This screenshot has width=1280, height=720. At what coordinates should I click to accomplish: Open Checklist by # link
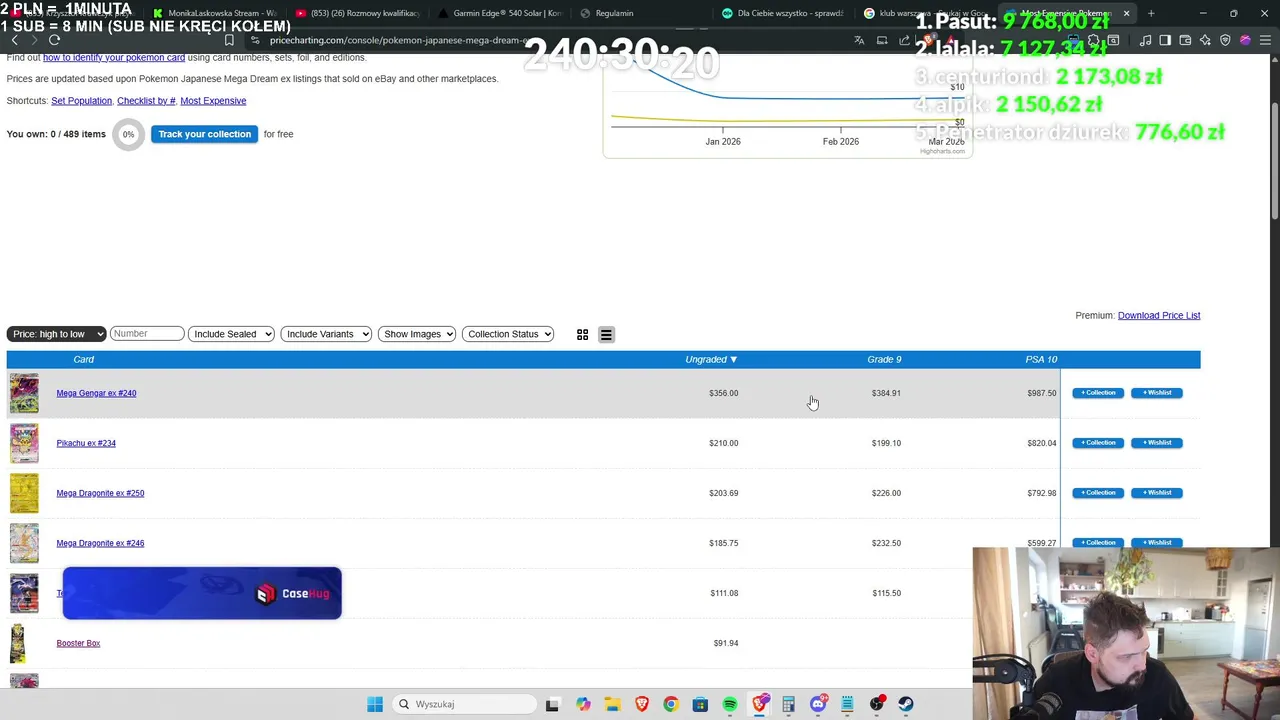coord(146,101)
